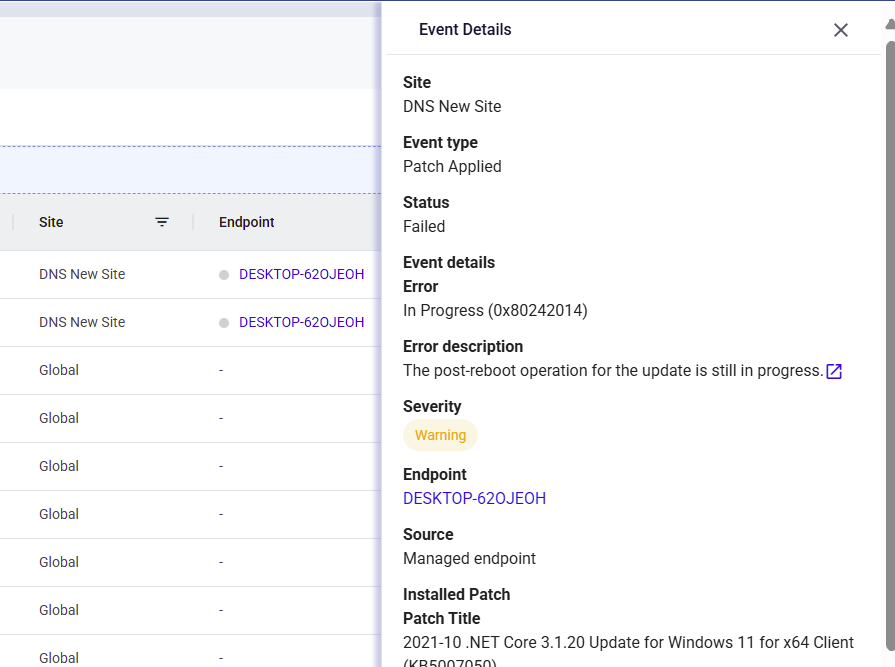Select the first DNS New Site row
Image resolution: width=895 pixels, height=667 pixels.
point(191,274)
